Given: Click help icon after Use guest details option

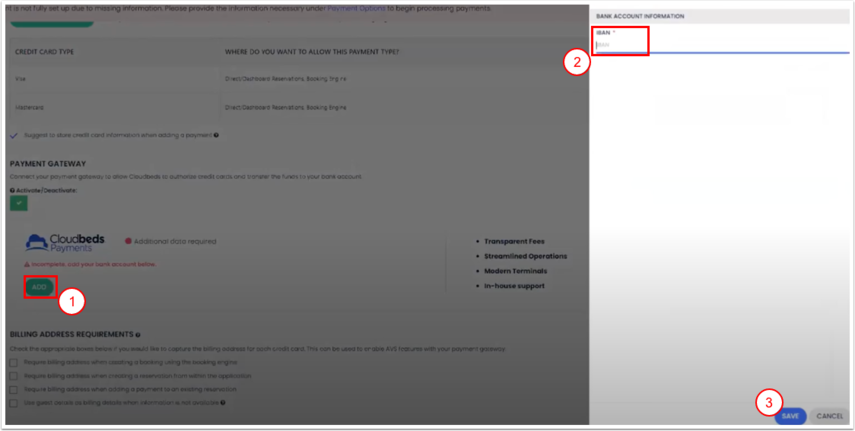Looking at the screenshot, I should (x=222, y=403).
